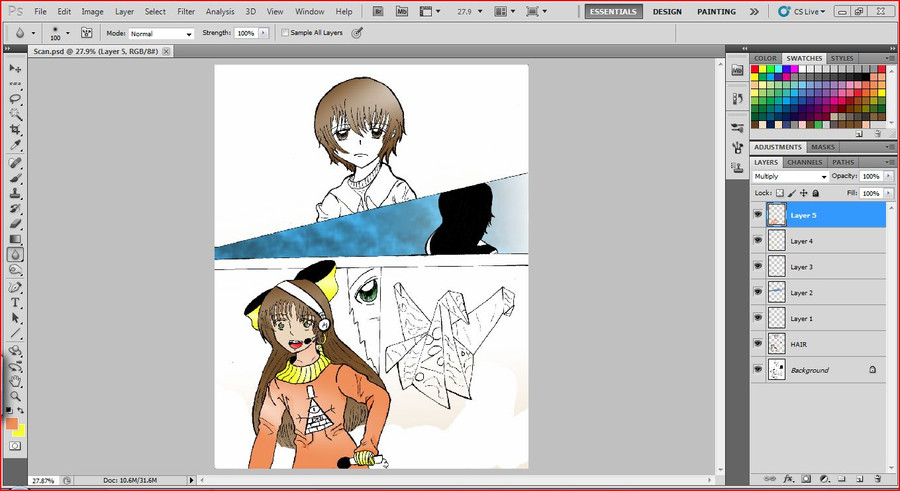Select the Move tool
Image resolution: width=900 pixels, height=491 pixels.
click(15, 69)
